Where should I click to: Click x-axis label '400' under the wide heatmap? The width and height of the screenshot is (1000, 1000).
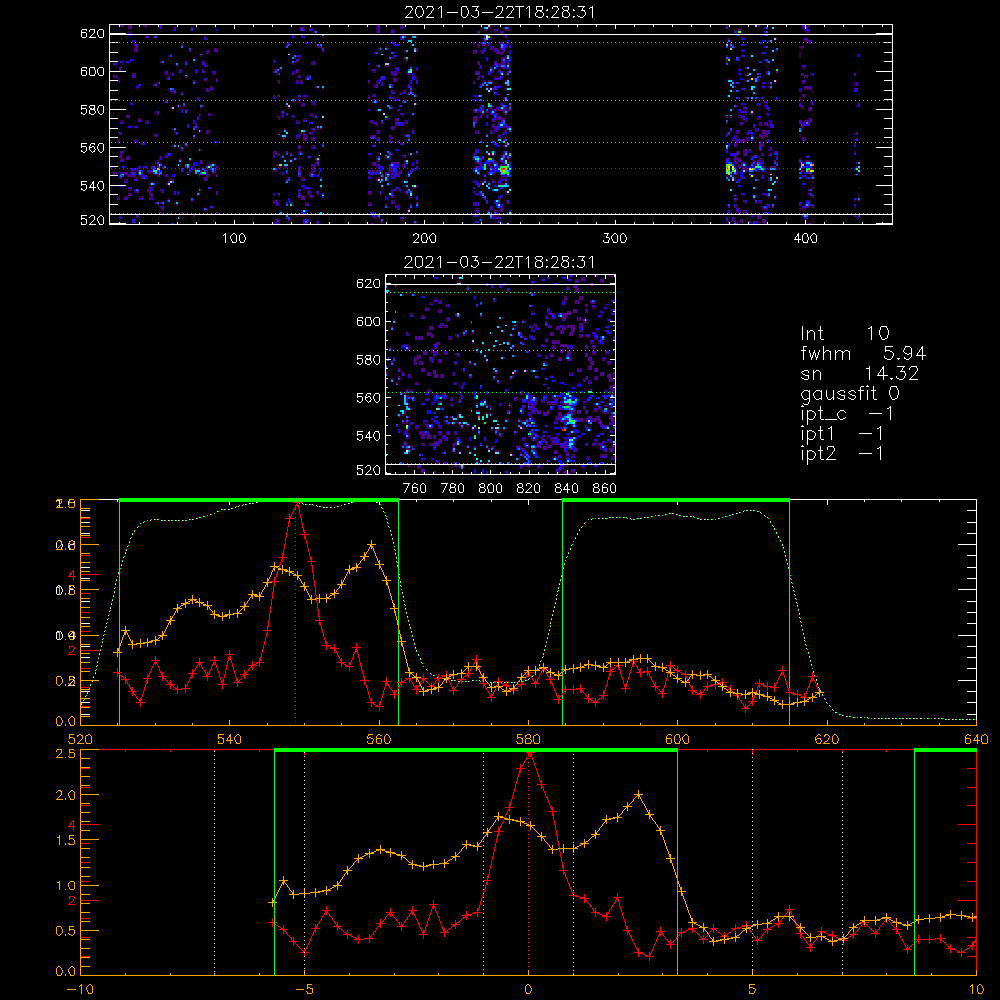click(805, 239)
